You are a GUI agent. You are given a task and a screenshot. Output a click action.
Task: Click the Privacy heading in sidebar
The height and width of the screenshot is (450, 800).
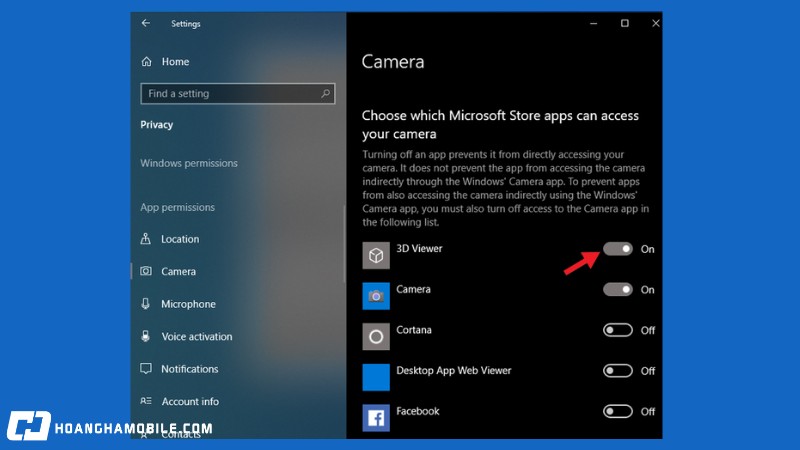157,124
